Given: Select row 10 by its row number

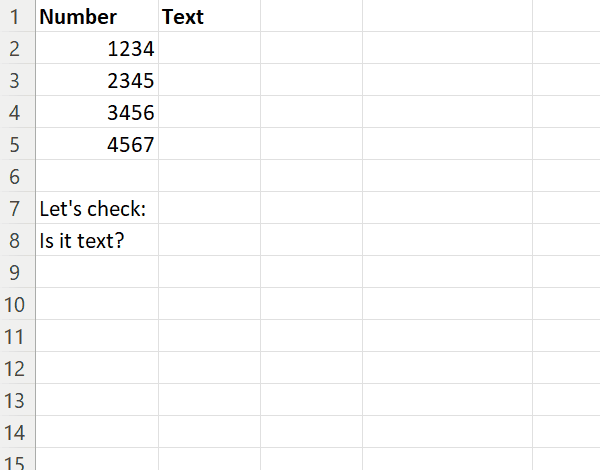Looking at the screenshot, I should tap(16, 304).
